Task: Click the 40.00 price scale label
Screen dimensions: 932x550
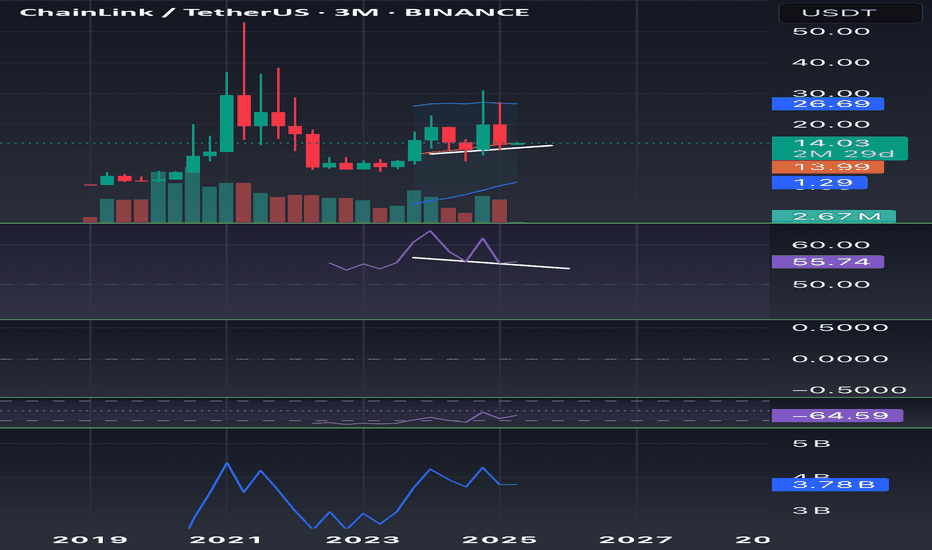Action: tap(831, 62)
